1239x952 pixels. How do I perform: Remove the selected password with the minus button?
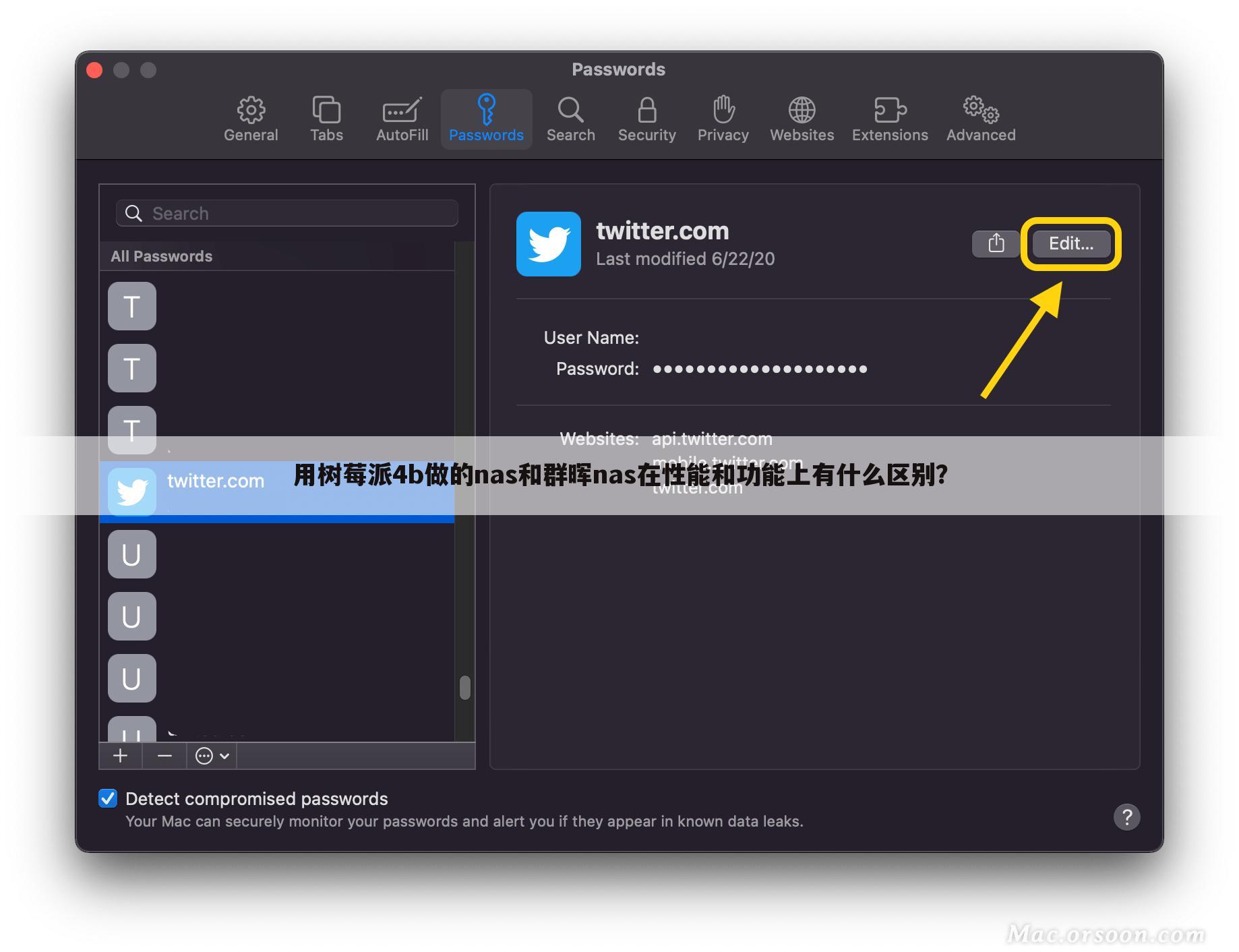point(164,756)
